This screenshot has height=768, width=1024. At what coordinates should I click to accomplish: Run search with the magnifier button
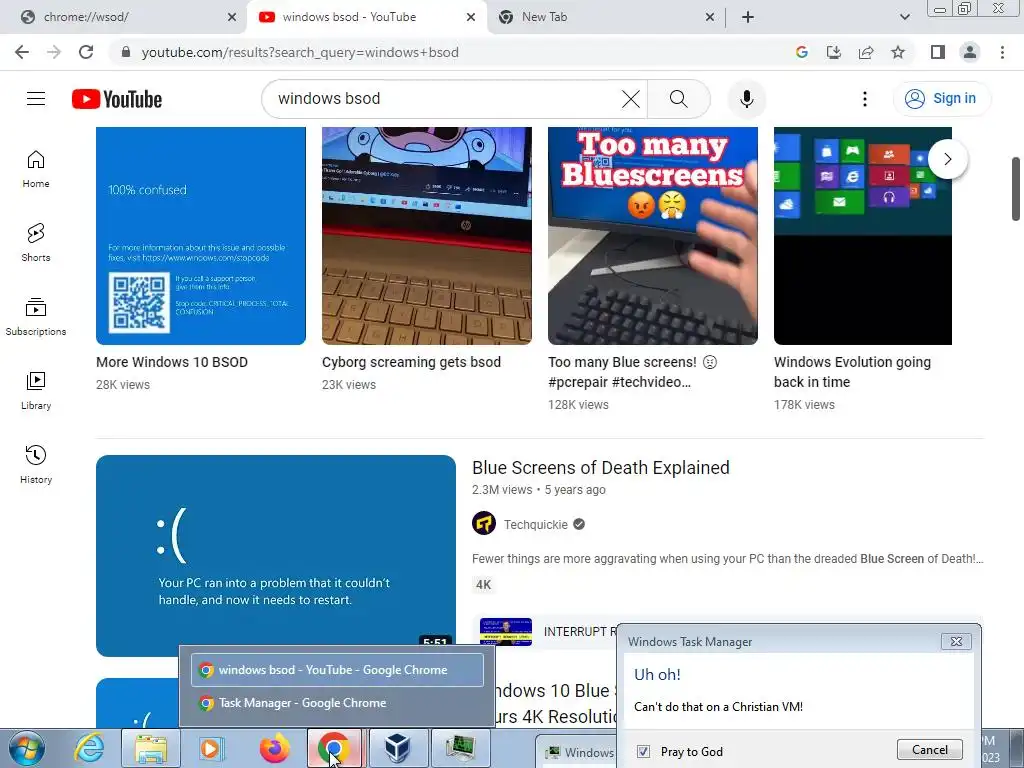[679, 99]
